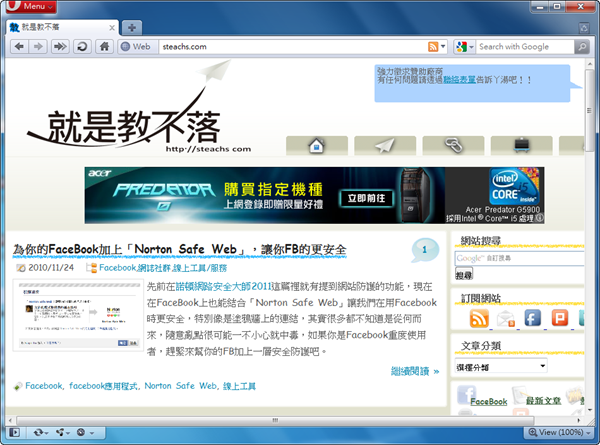Click the chain links navigation tab
The image size is (600, 445).
(x=453, y=146)
